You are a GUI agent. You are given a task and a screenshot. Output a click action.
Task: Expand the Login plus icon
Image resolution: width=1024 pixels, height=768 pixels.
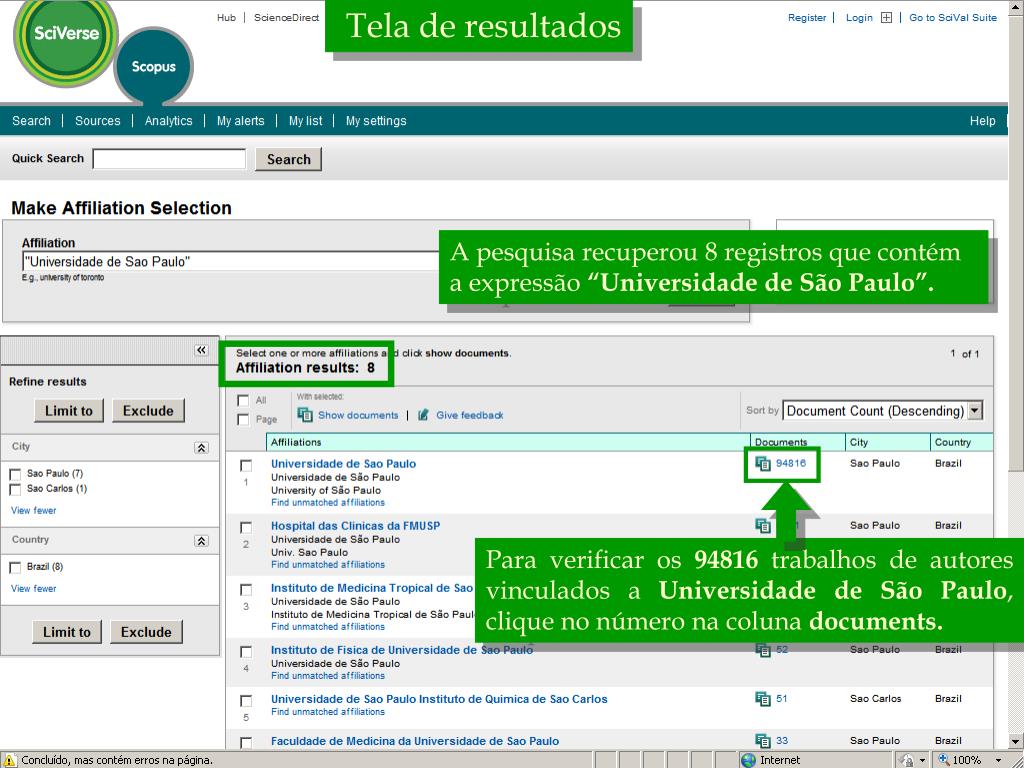[886, 18]
